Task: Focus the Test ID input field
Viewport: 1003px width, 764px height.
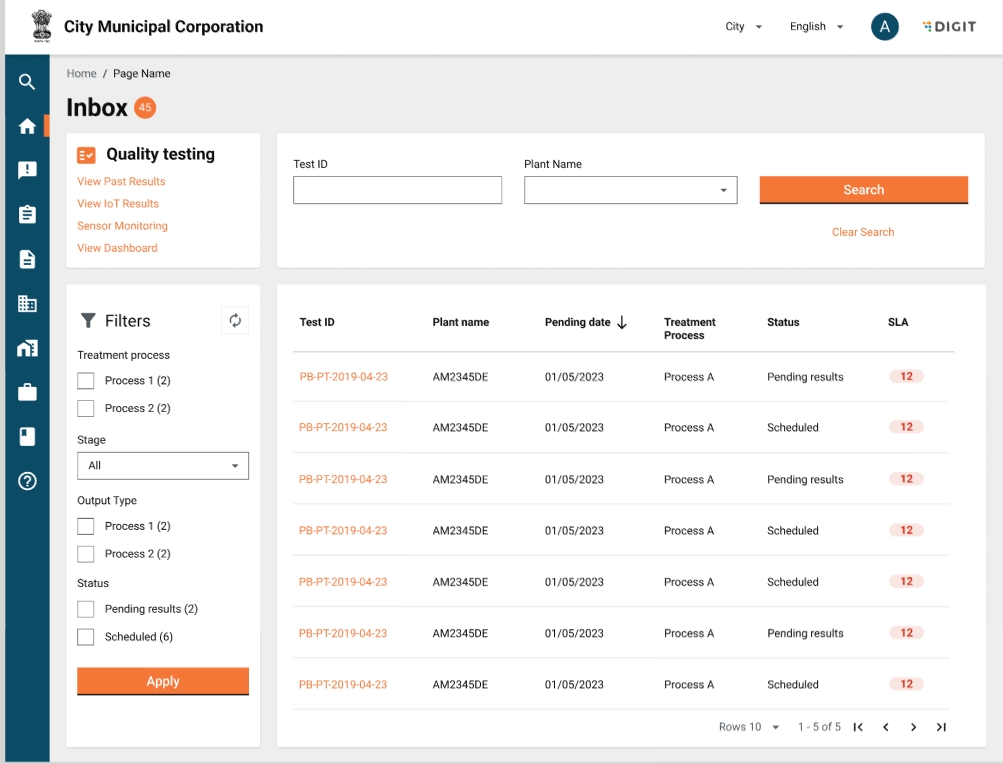Action: click(x=397, y=190)
